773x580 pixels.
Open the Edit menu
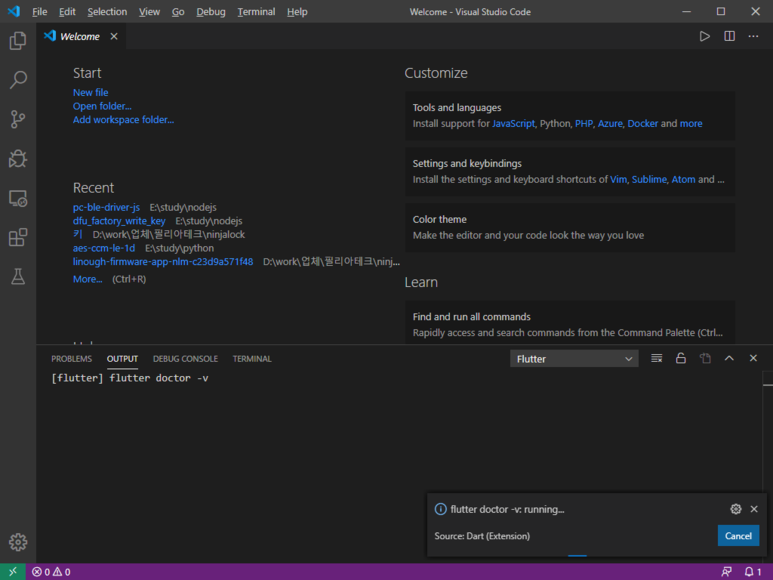67,12
